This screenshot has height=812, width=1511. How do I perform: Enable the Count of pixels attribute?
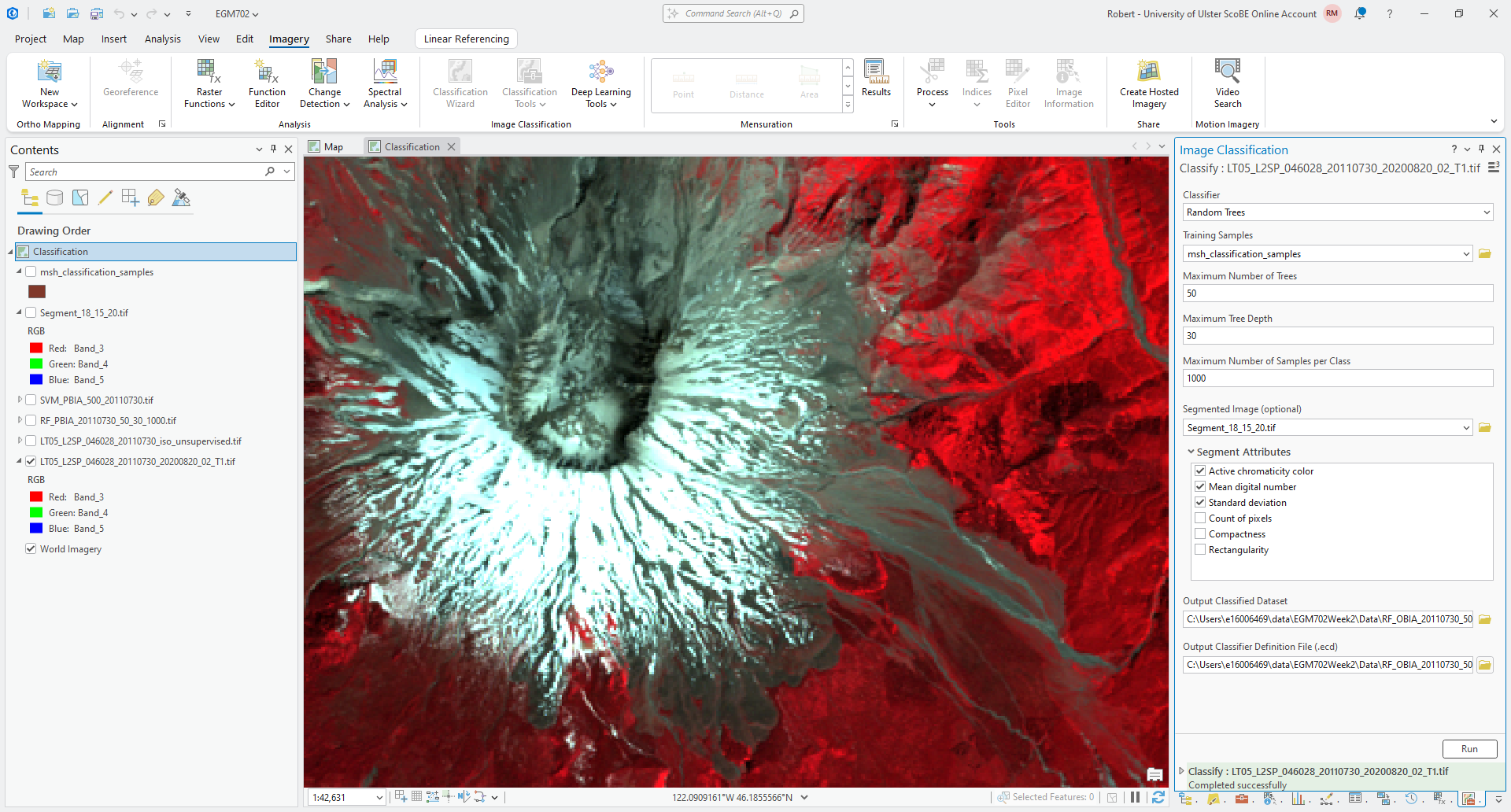[x=1200, y=519]
